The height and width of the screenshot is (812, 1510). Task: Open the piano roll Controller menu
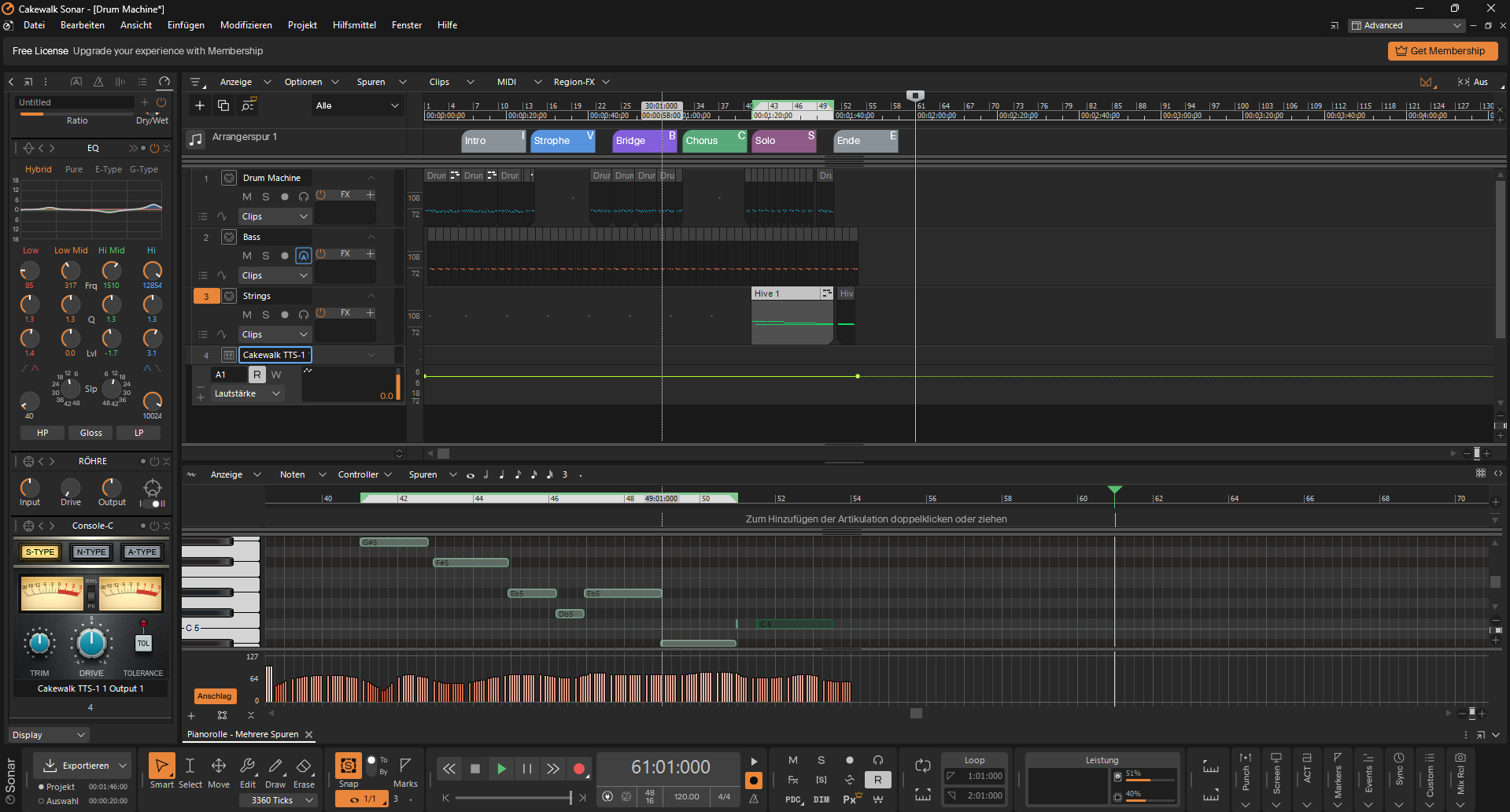click(x=365, y=474)
